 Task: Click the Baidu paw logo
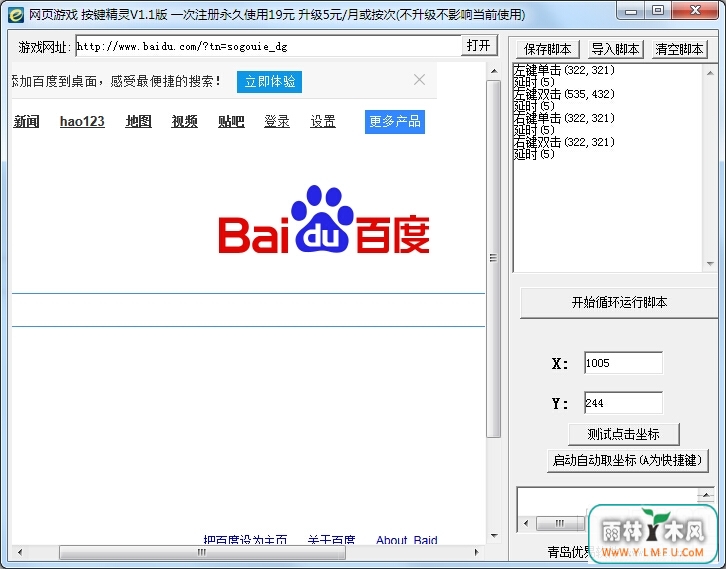(324, 219)
